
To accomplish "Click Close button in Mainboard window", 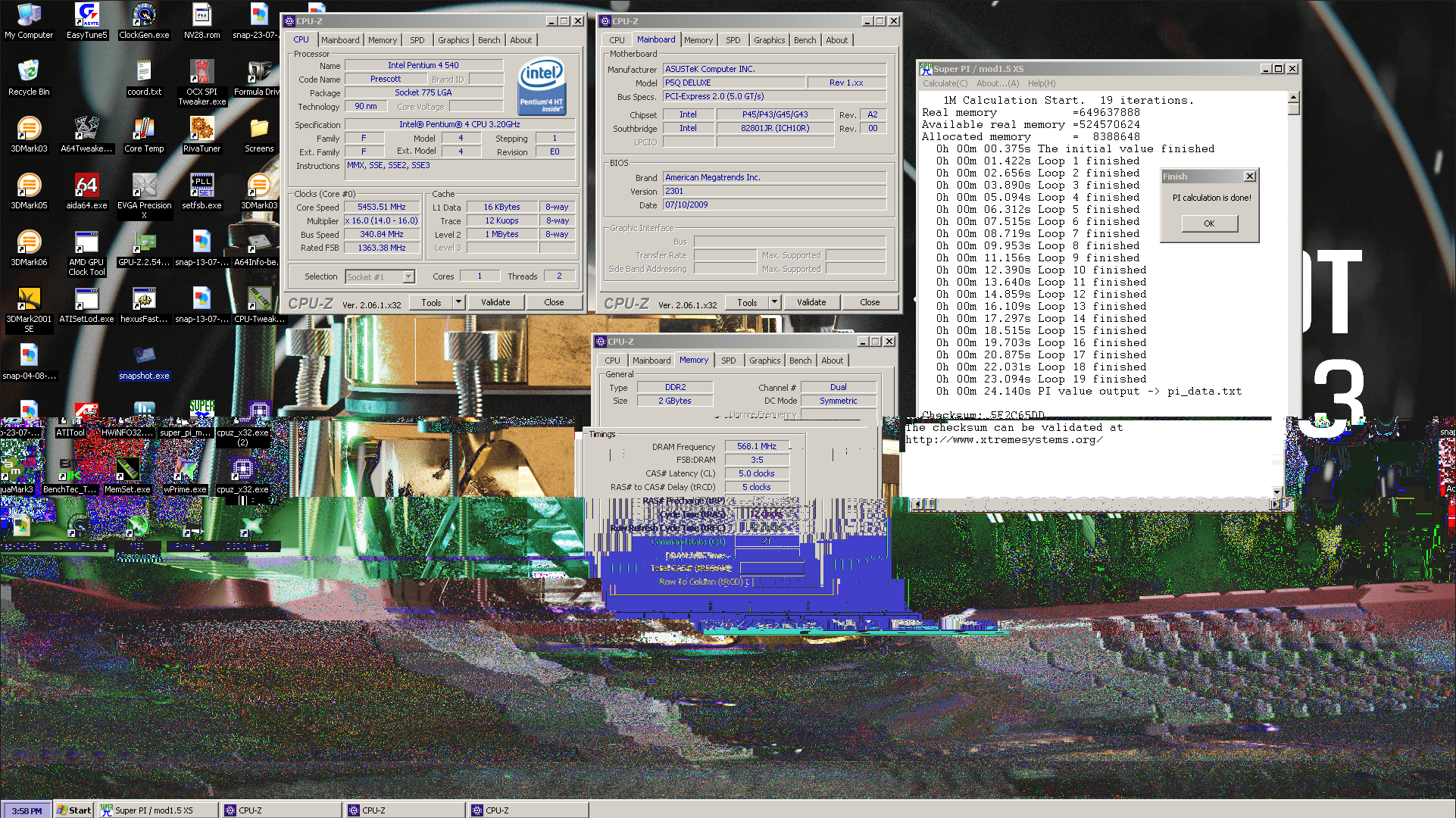I will (870, 302).
